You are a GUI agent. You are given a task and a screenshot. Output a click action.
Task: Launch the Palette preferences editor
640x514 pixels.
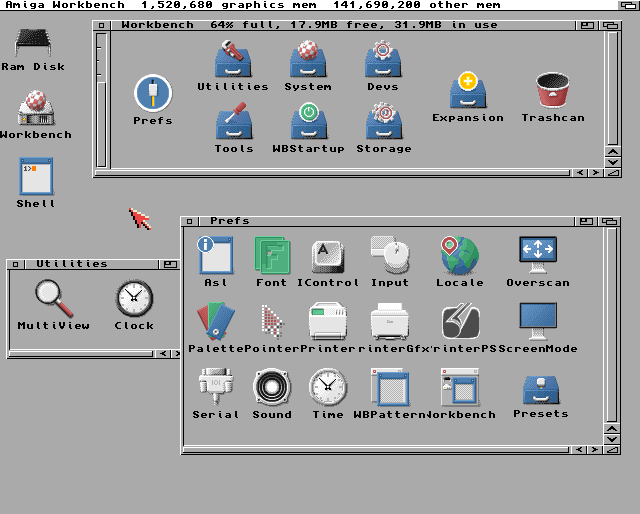point(215,322)
